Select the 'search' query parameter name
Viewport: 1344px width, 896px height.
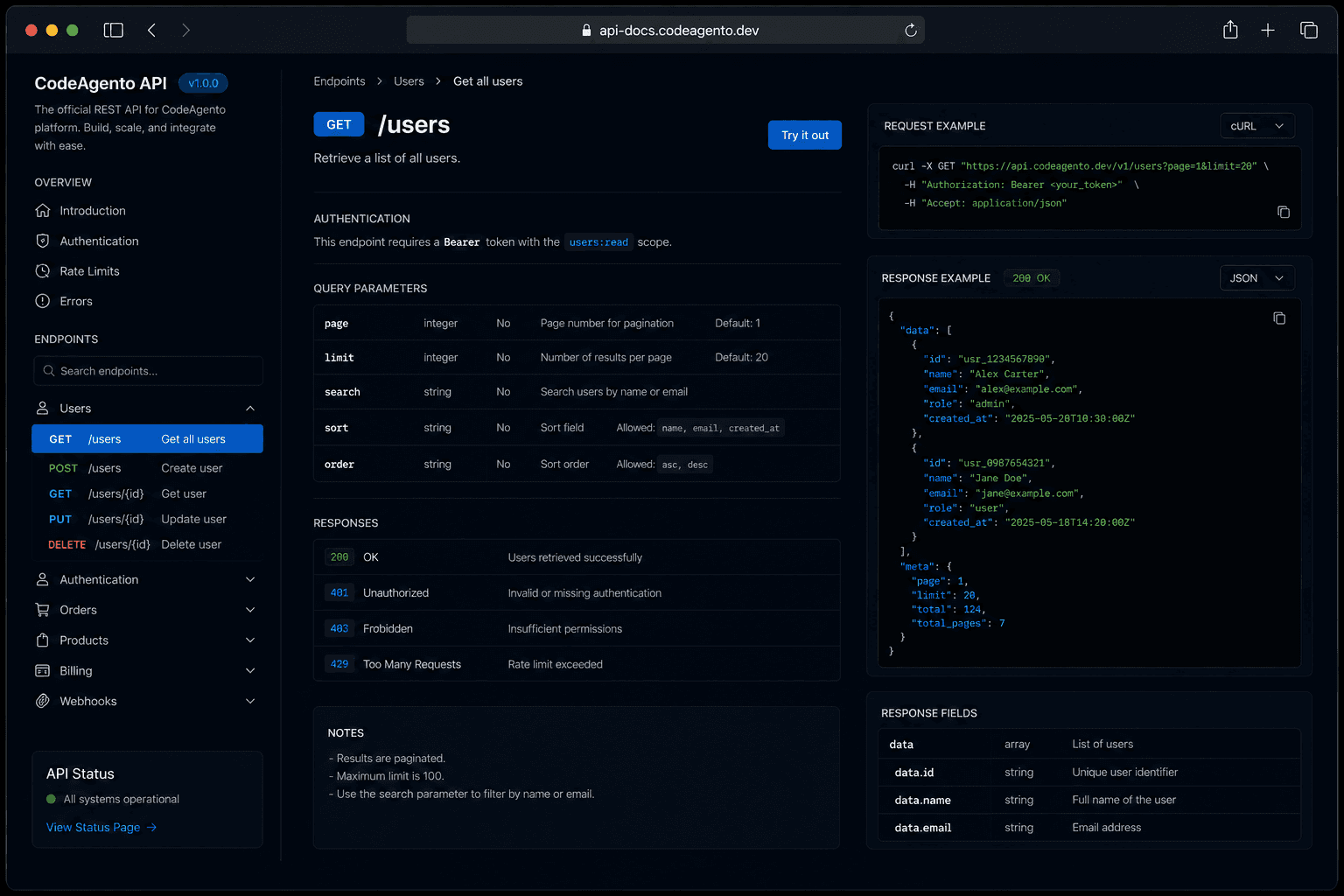click(x=342, y=392)
